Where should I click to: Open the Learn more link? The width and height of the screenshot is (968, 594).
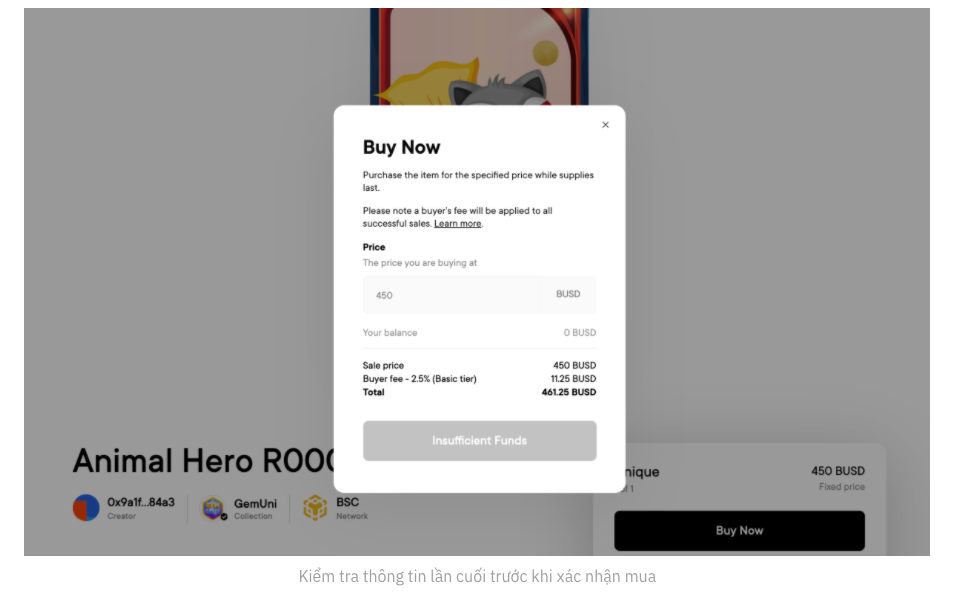[x=457, y=224]
